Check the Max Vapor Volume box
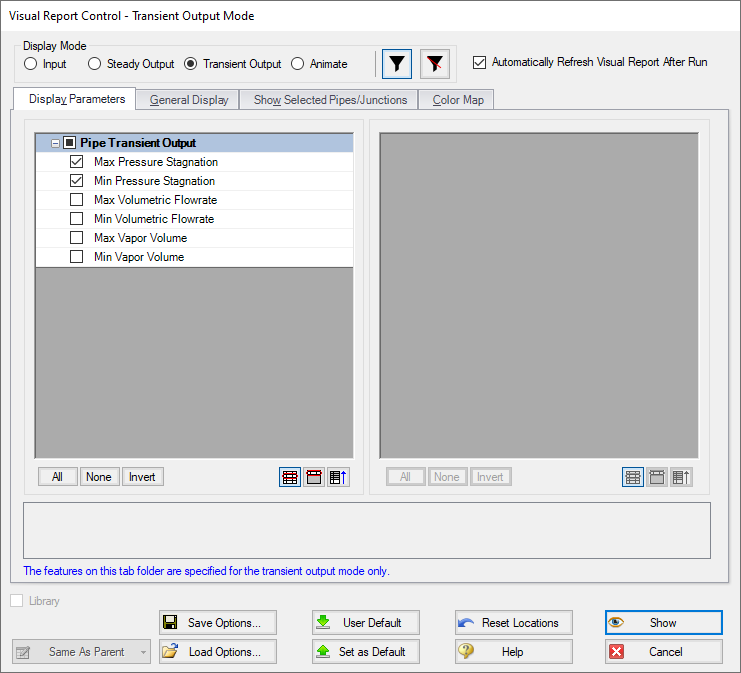Image resolution: width=741 pixels, height=673 pixels. pos(77,237)
